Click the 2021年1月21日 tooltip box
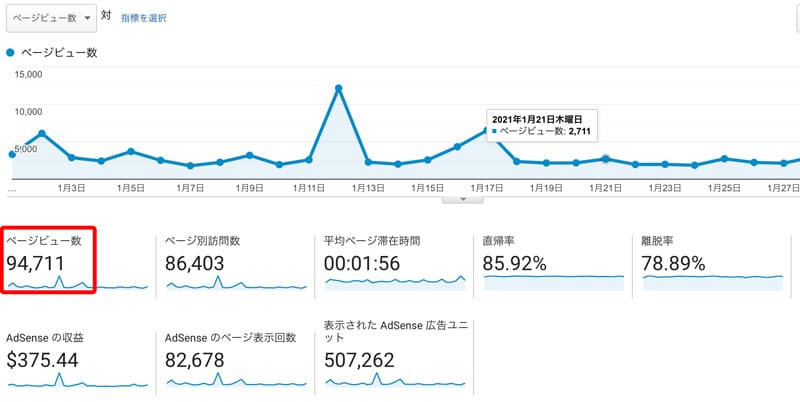 tap(542, 124)
